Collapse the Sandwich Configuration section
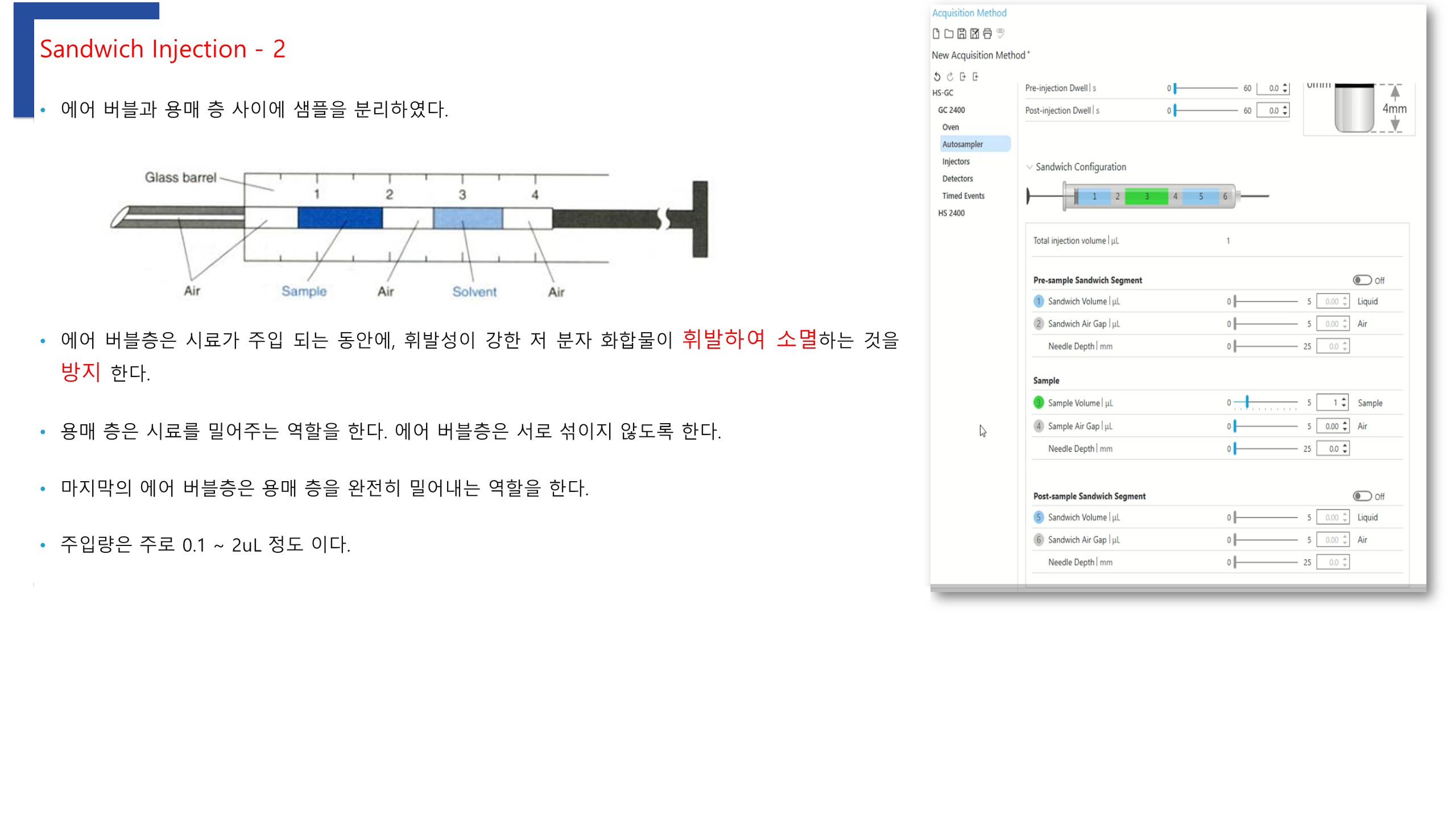Viewport: 1456px width, 819px height. pos(1029,167)
